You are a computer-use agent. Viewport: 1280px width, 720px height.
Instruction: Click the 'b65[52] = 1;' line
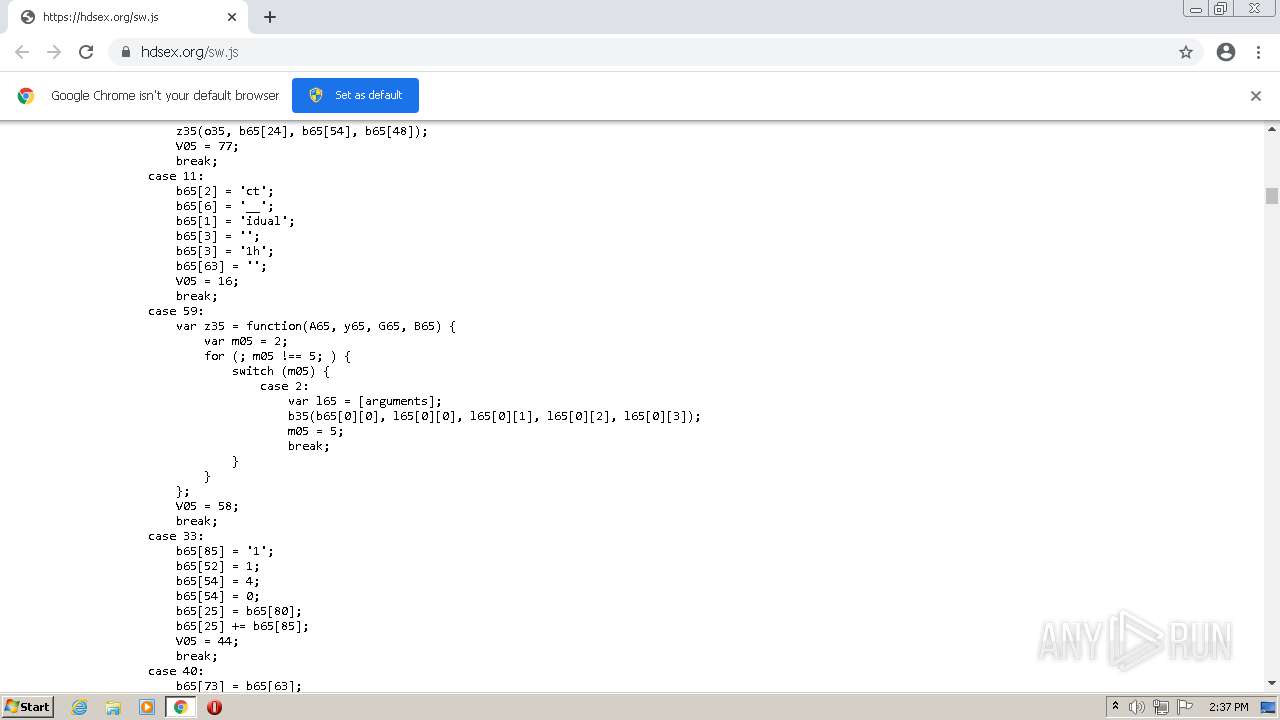tap(218, 566)
